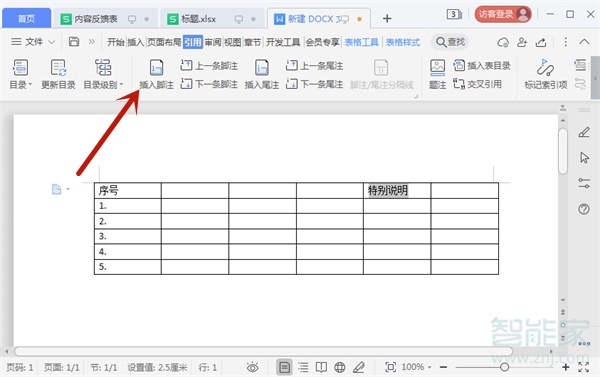Click the zoom in plus button
This screenshot has height=377, width=600.
click(566, 367)
